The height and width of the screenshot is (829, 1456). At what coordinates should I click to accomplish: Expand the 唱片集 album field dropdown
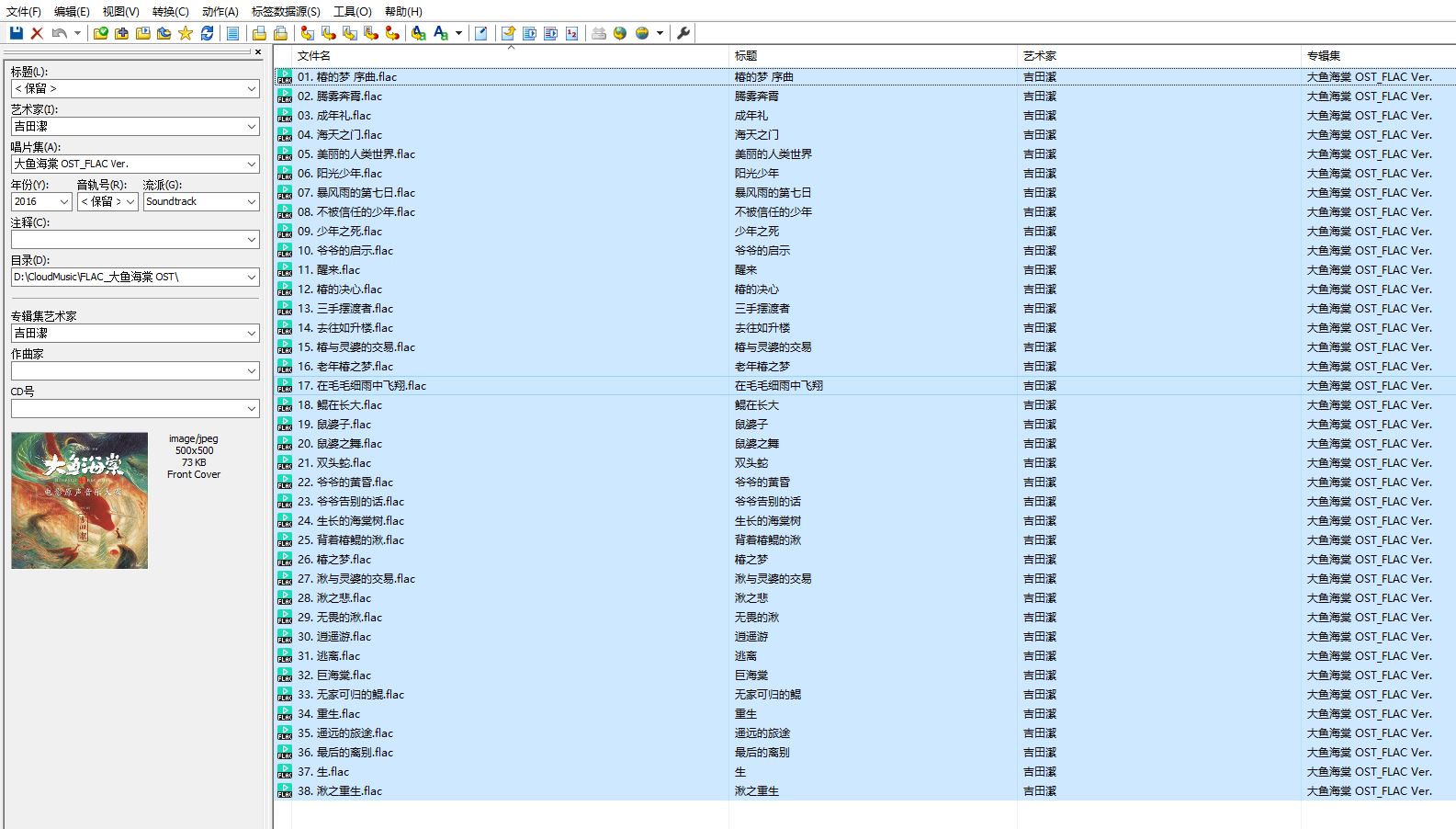click(x=251, y=165)
